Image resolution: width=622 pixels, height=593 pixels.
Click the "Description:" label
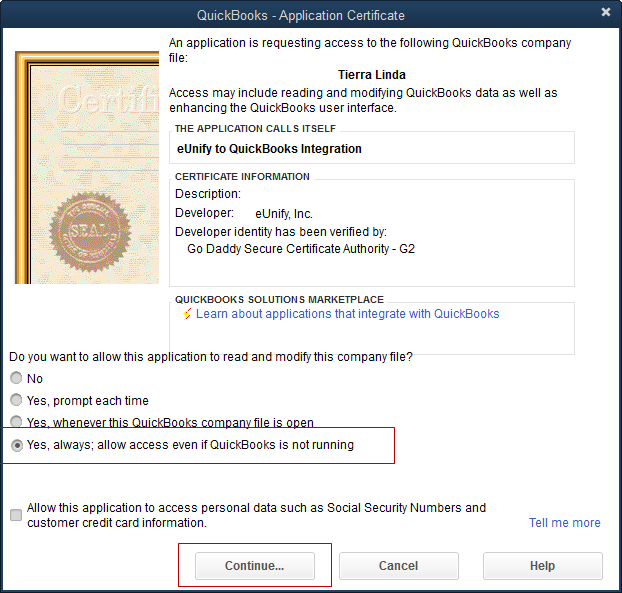(x=208, y=194)
